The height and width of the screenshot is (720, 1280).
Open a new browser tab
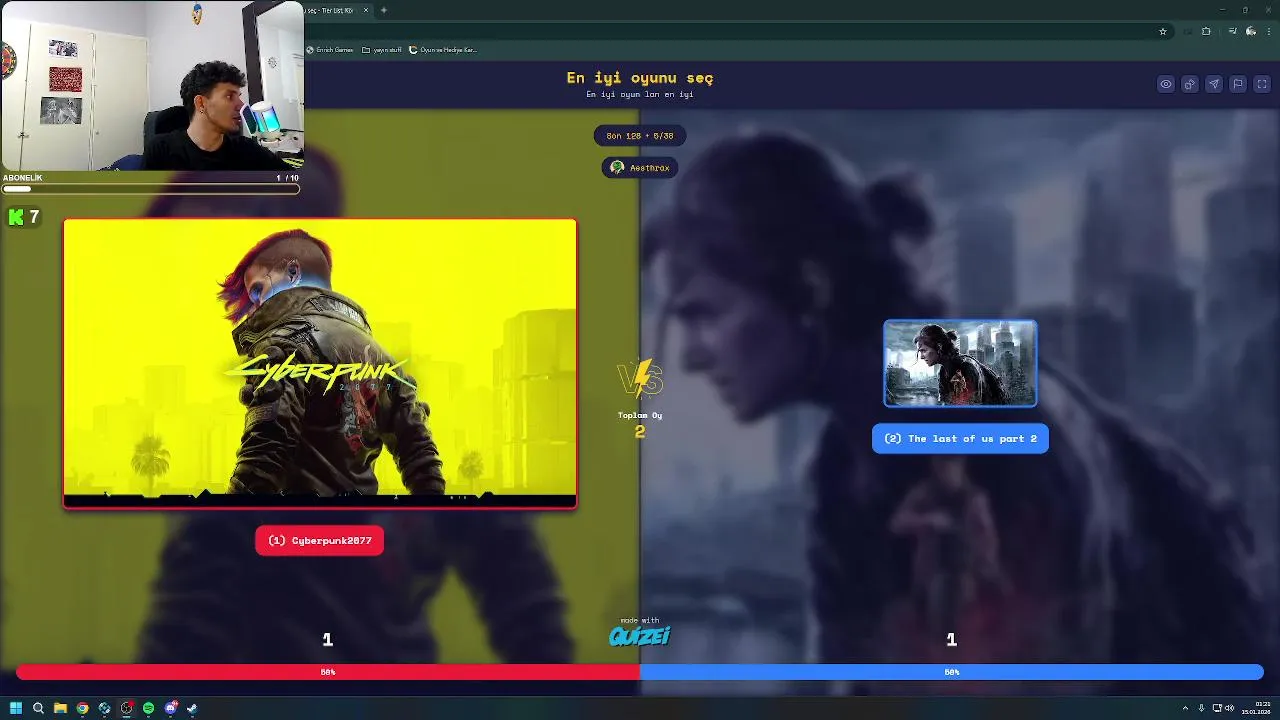click(x=384, y=10)
